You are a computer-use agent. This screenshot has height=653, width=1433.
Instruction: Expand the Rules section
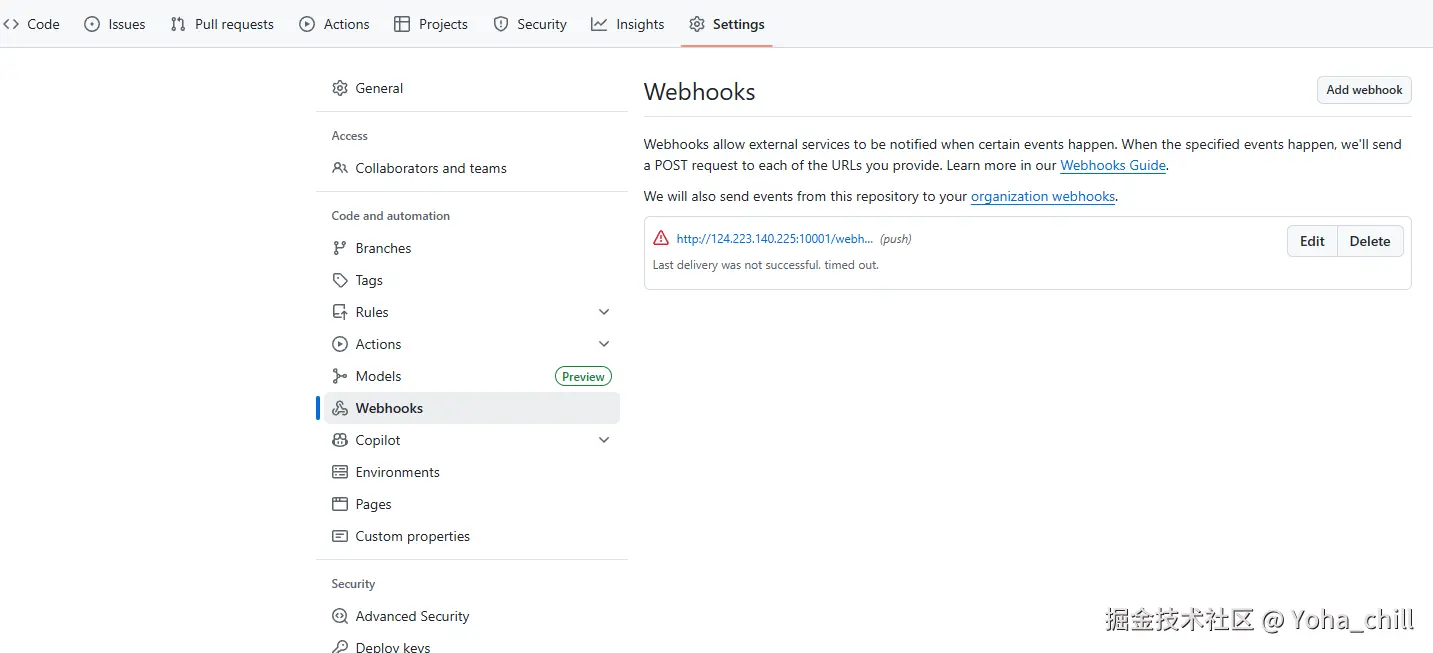click(x=604, y=312)
